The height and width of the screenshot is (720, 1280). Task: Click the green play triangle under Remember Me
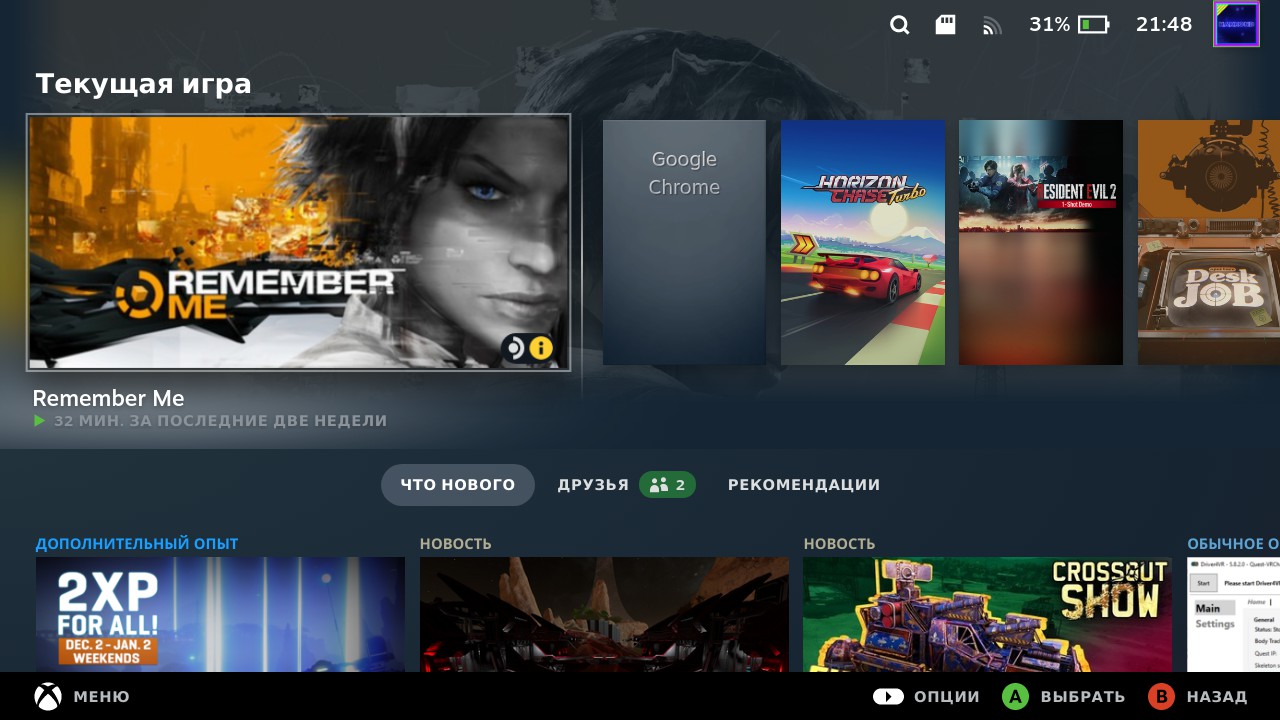(x=39, y=421)
